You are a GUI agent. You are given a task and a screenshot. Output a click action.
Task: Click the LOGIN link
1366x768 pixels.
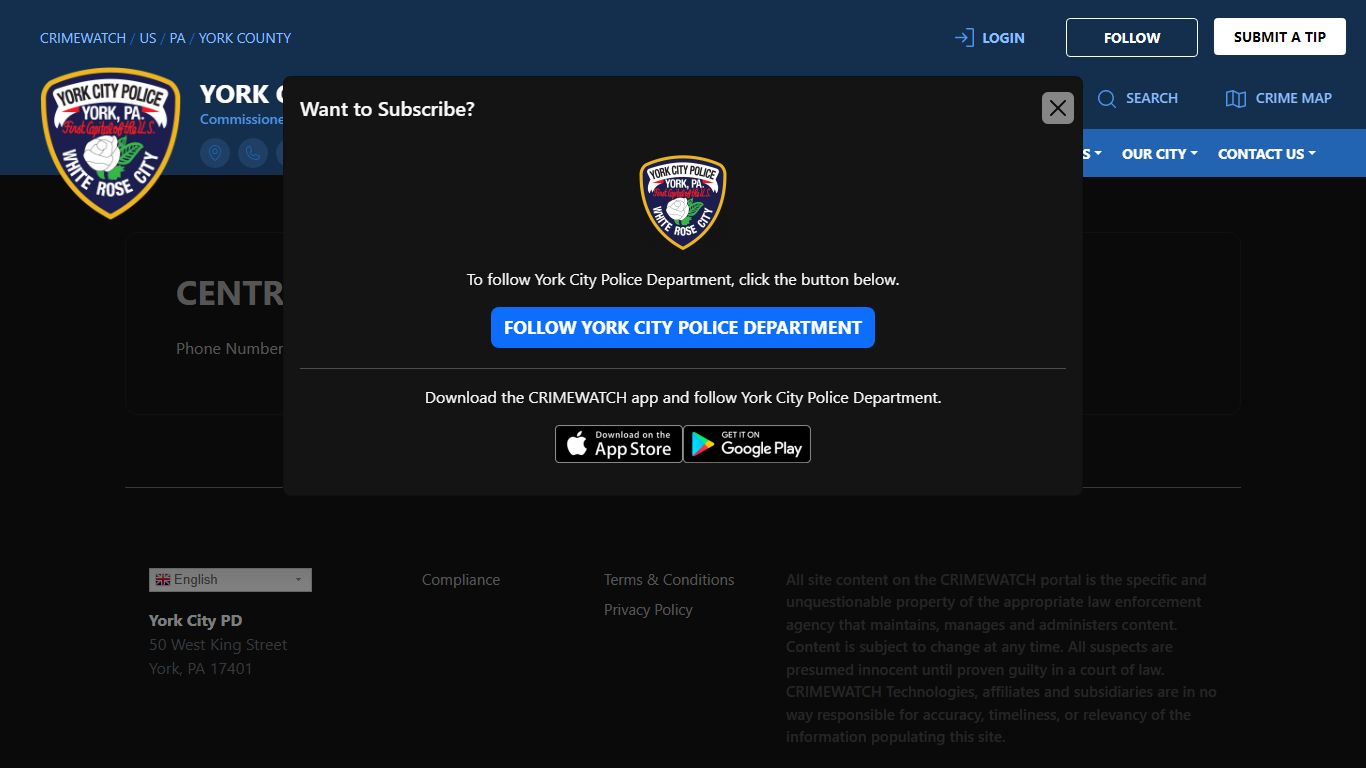[990, 38]
